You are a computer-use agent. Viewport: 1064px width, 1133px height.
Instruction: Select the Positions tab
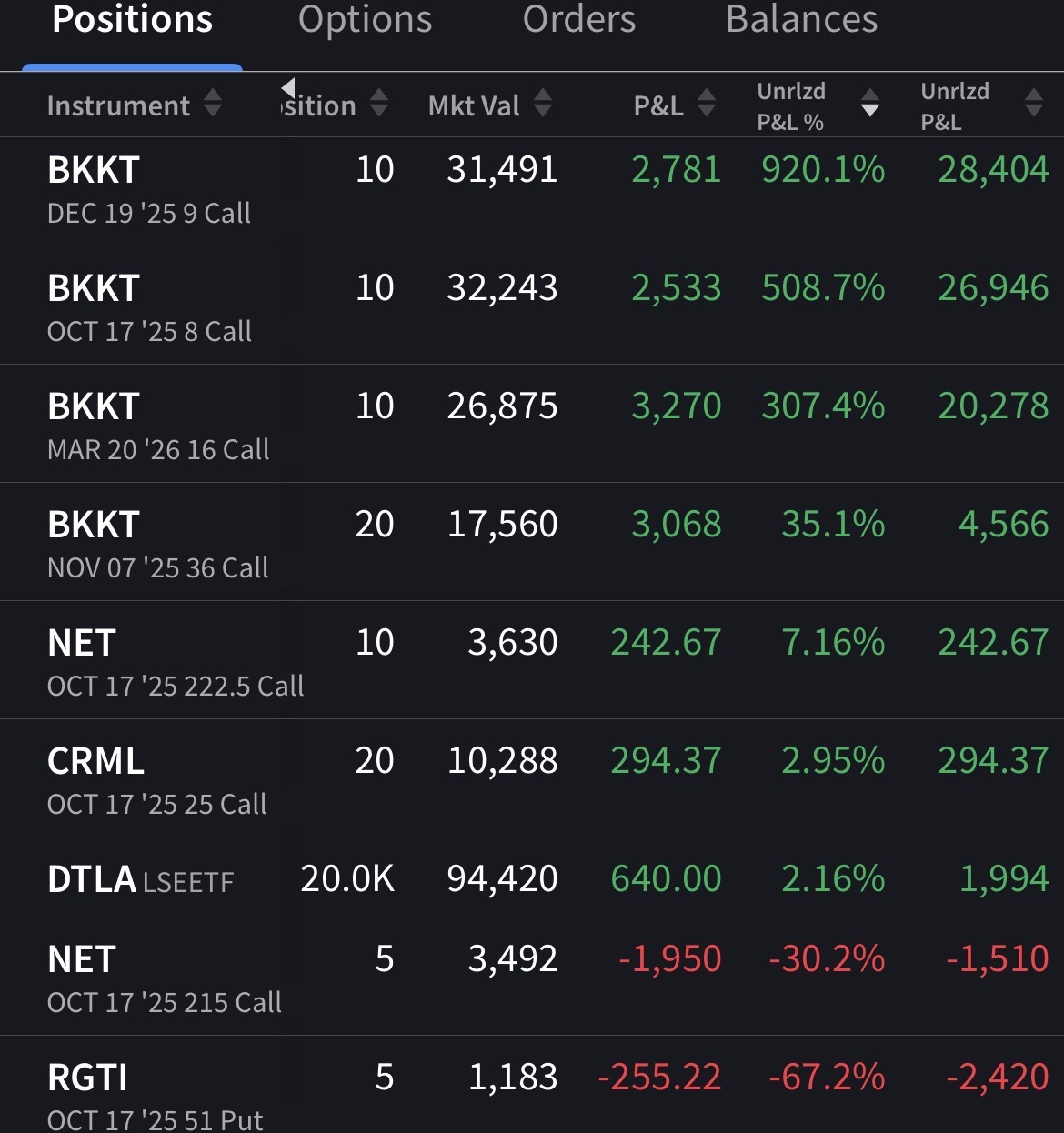click(x=133, y=20)
